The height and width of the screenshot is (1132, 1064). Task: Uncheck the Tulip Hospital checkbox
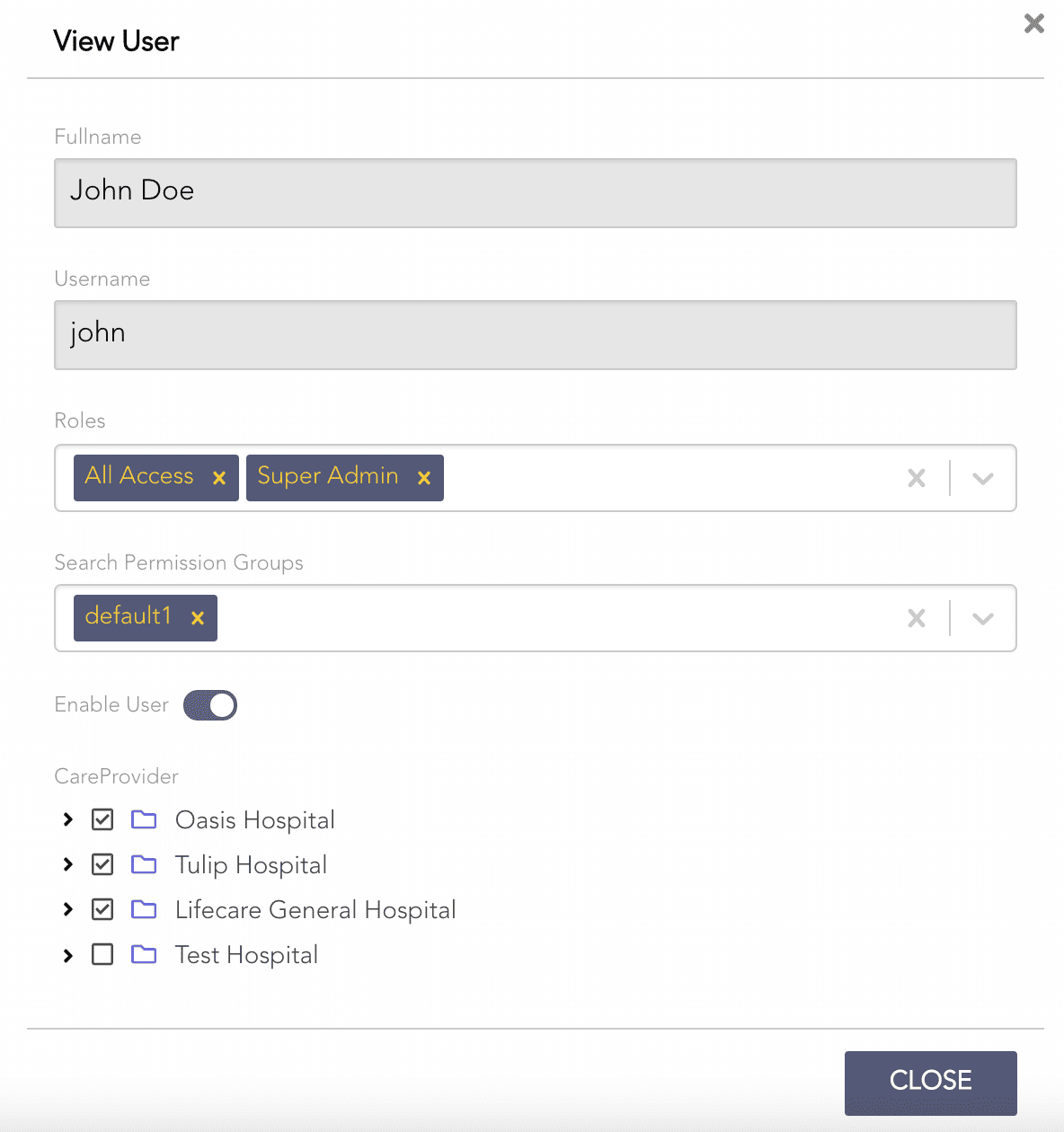(102, 864)
